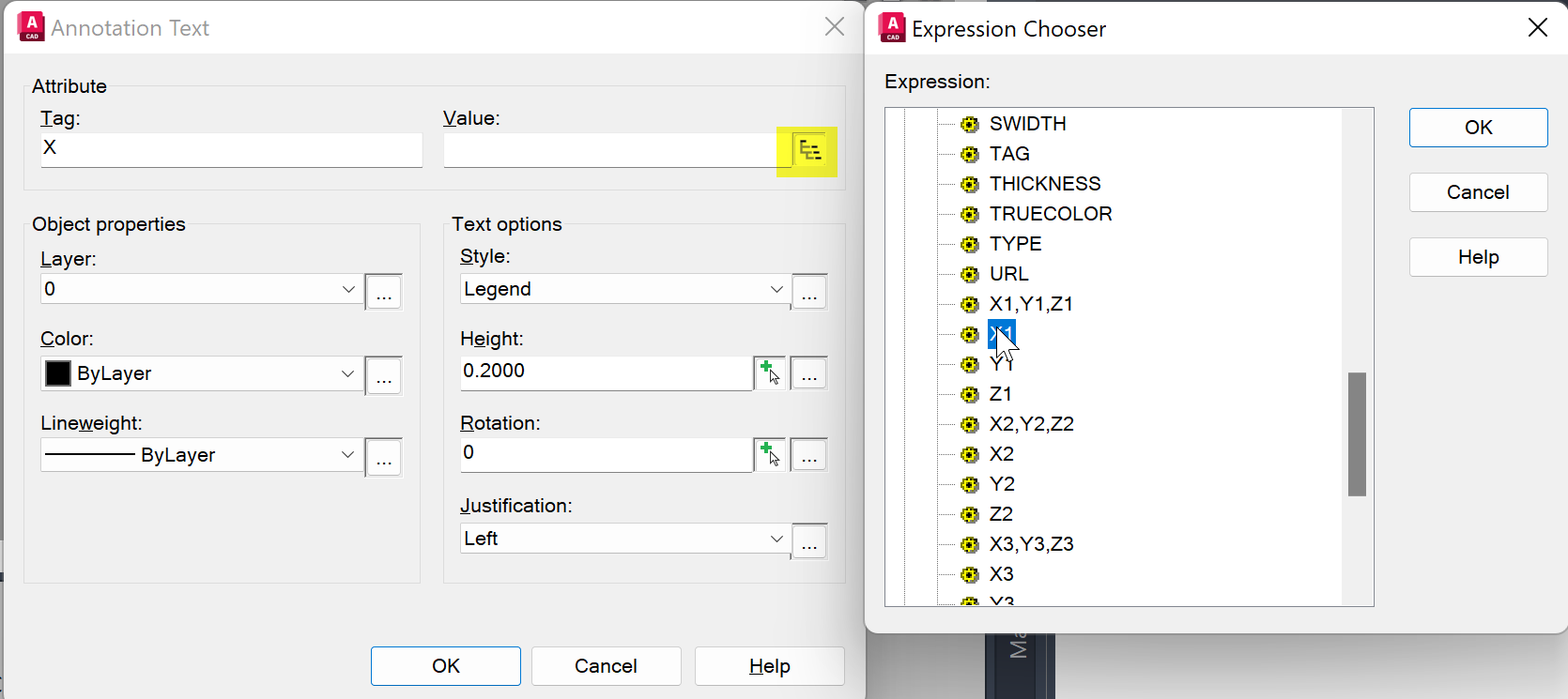Viewport: 1568px width, 699px height.
Task: Expand the Color ByLayer dropdown
Action: [x=347, y=373]
